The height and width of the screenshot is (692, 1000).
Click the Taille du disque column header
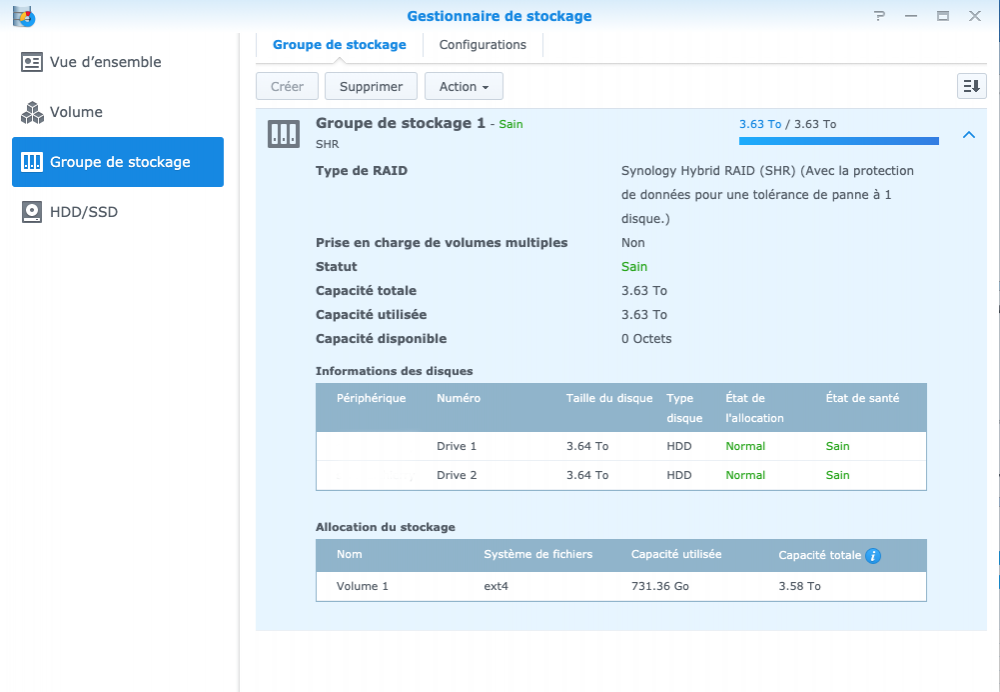coord(609,398)
